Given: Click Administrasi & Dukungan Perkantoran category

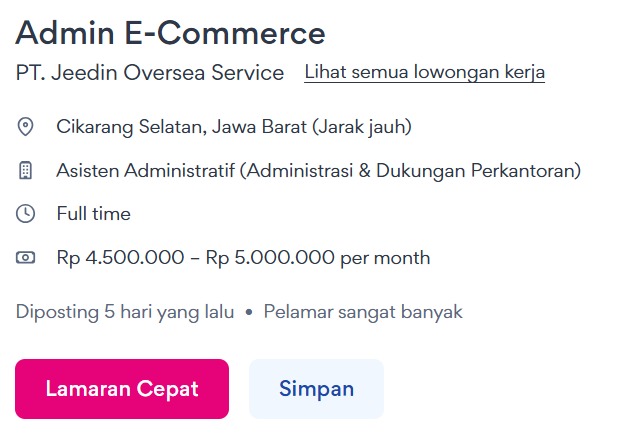Looking at the screenshot, I should (x=410, y=171).
